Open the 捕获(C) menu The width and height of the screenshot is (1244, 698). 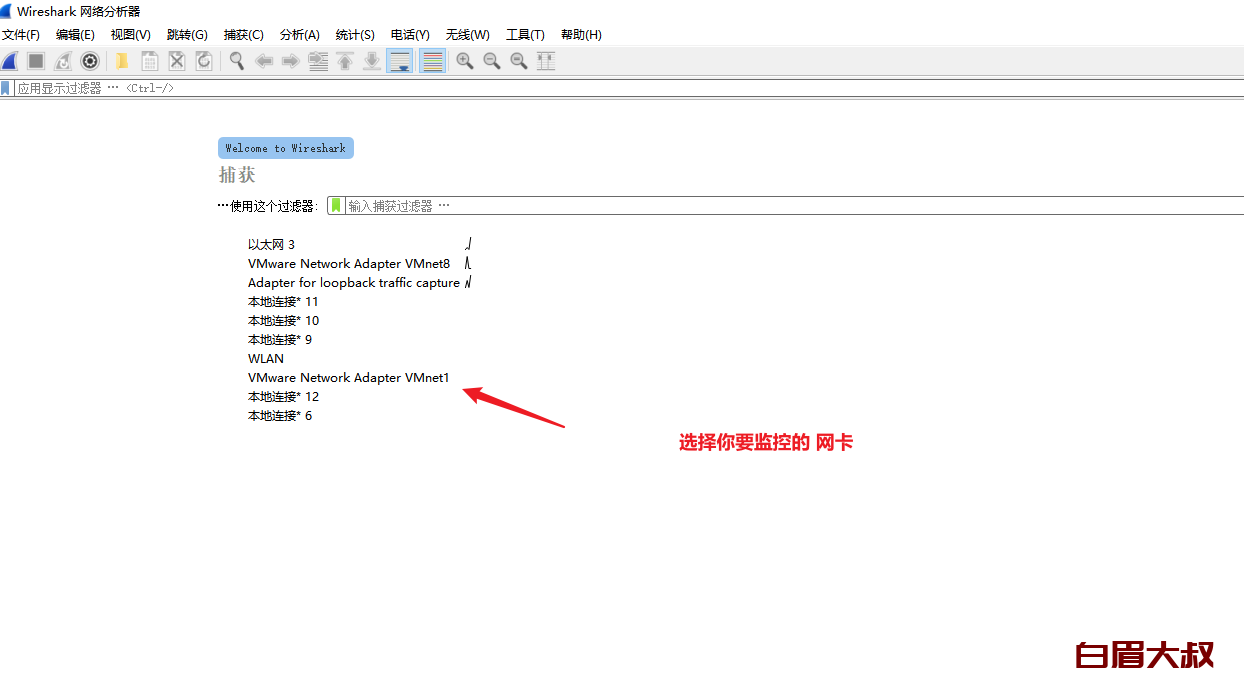coord(244,35)
